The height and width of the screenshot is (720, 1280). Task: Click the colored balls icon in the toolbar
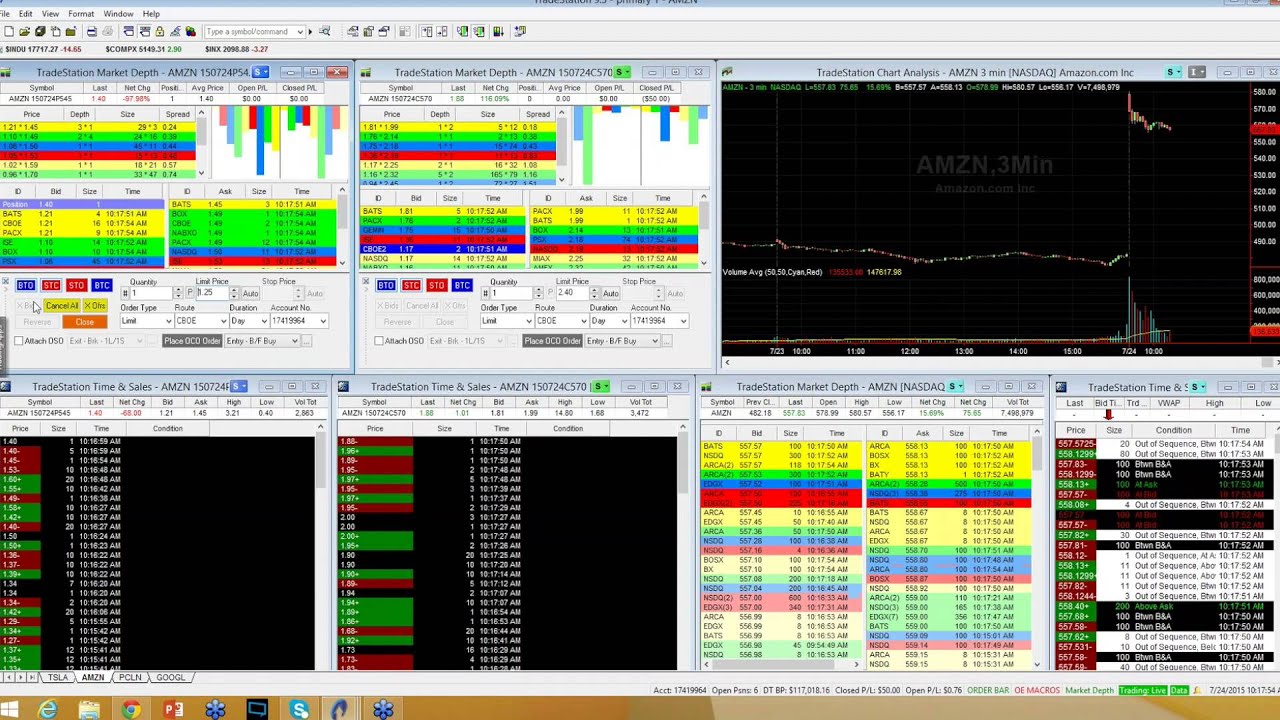tap(190, 32)
